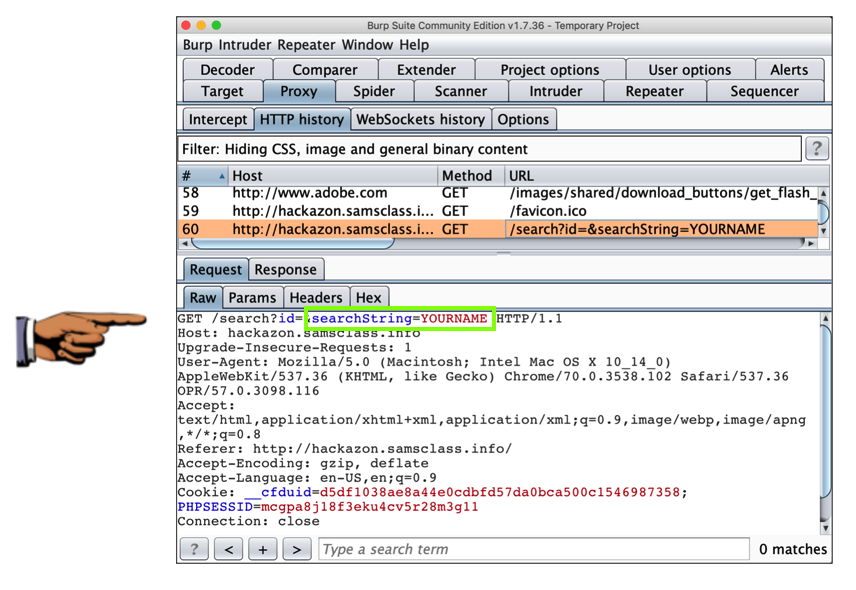
Task: Open the Intercept sub-tab
Action: click(x=217, y=119)
